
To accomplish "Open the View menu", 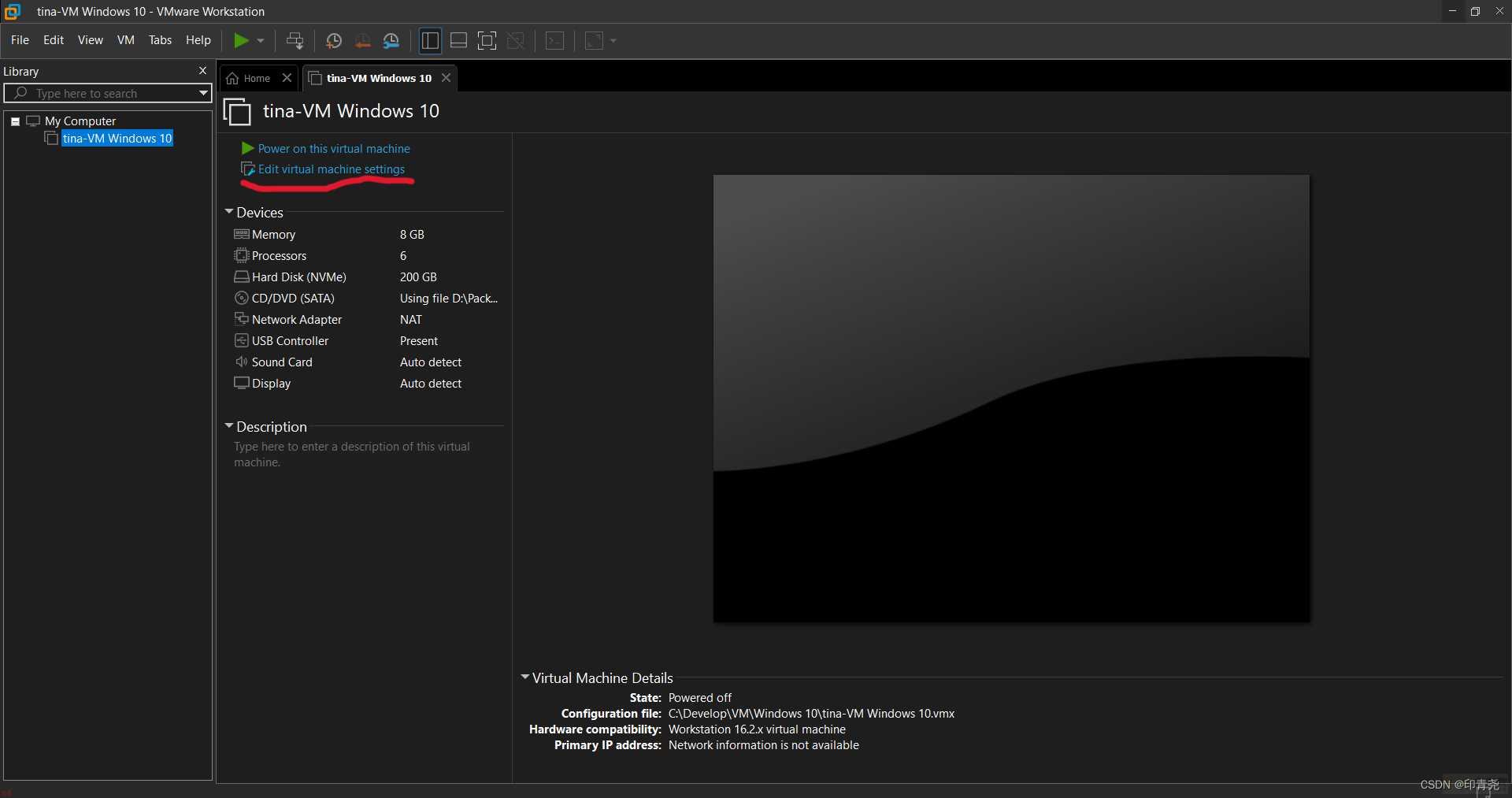I will 91,40.
